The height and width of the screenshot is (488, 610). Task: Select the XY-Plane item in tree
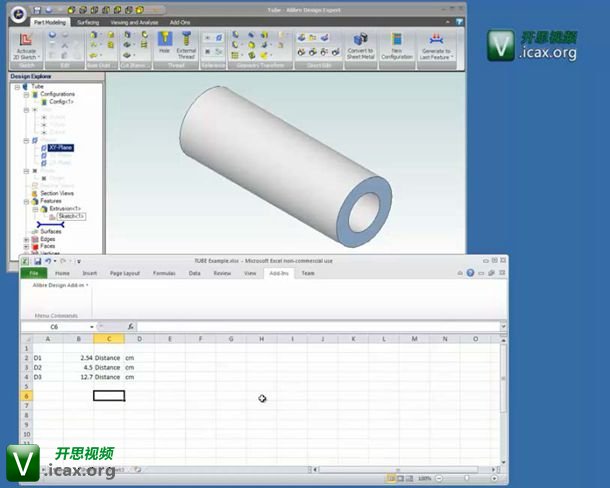[60, 148]
